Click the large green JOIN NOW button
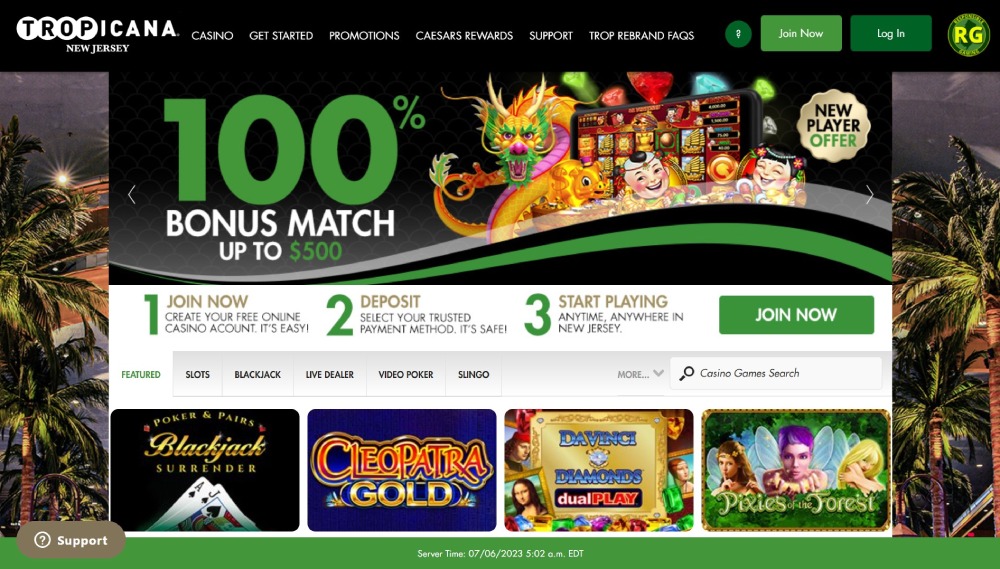This screenshot has width=1000, height=569. point(797,314)
